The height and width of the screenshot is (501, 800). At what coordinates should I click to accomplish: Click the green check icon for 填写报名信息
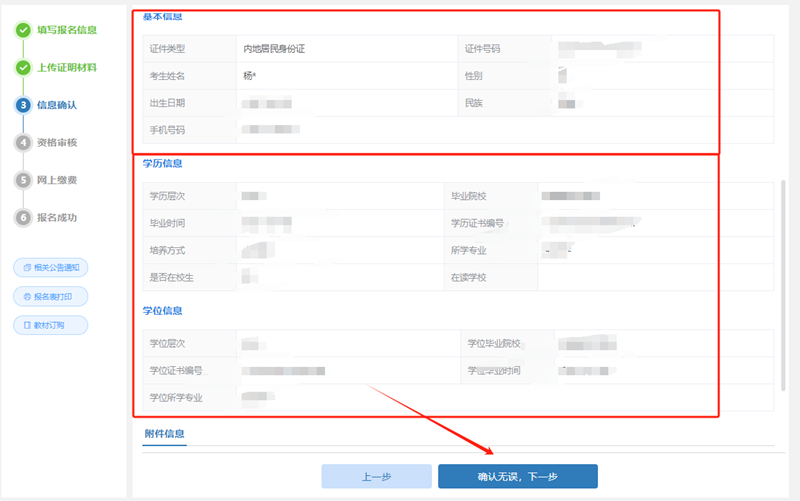click(23, 30)
